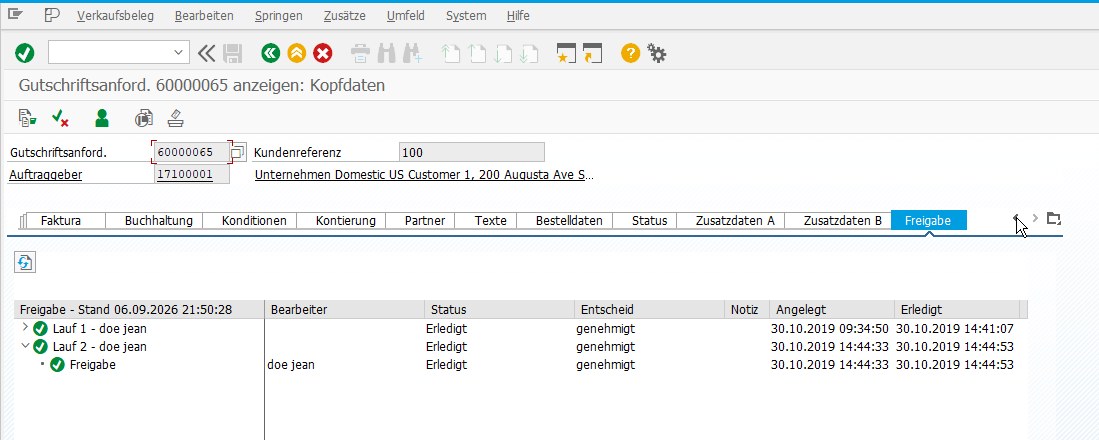Click the Find binoculars icon
Screen dimensions: 1099x440
(x=386, y=53)
